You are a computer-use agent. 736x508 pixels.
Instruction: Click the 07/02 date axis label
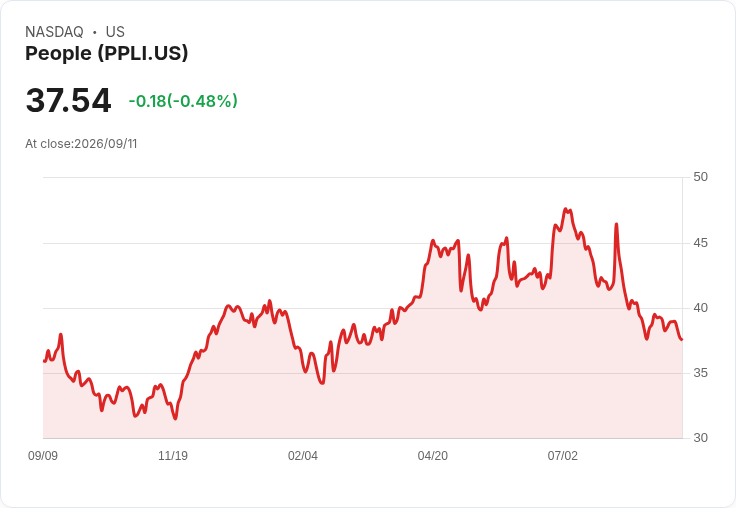point(562,456)
